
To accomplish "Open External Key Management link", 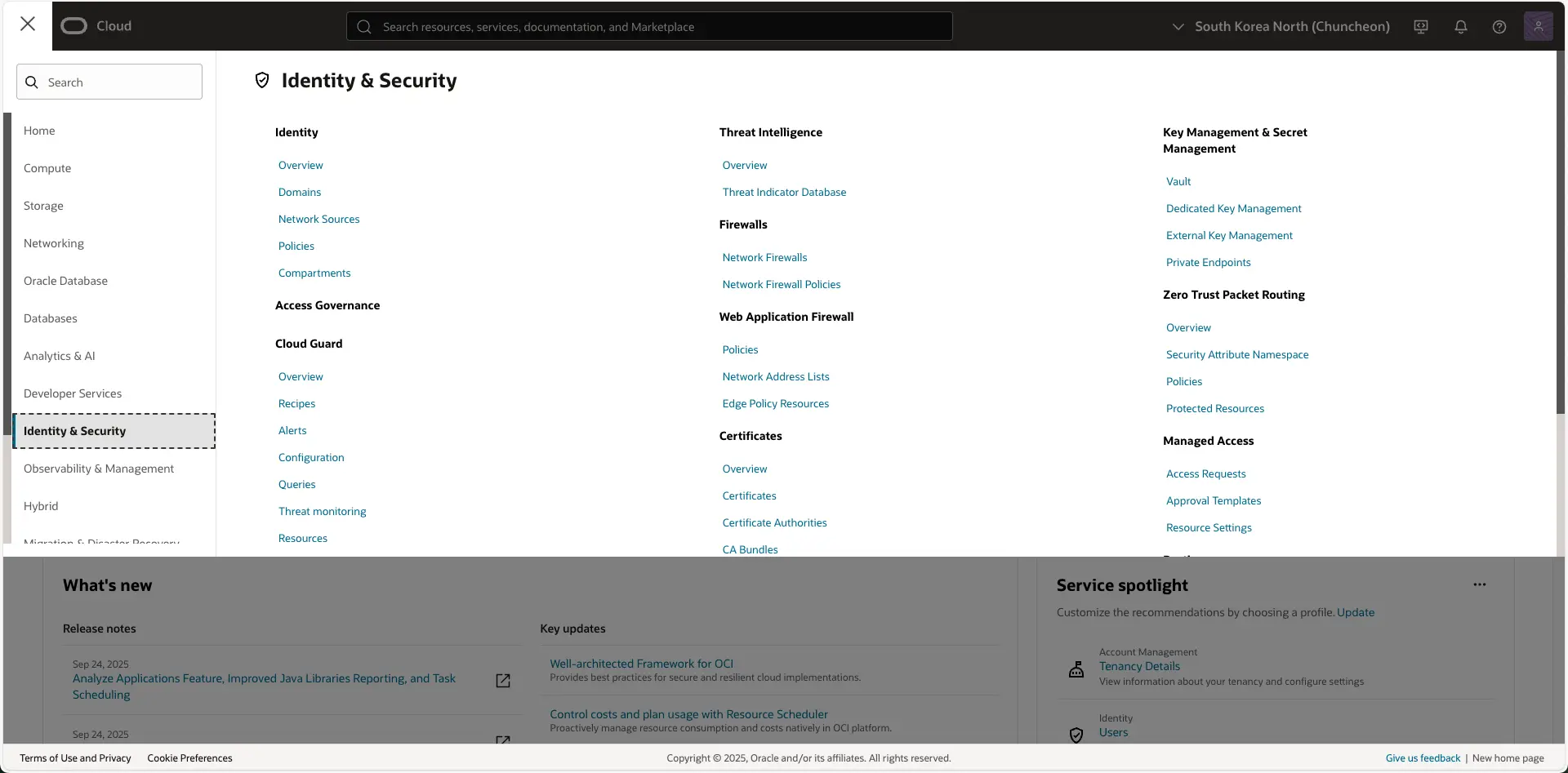I will [x=1229, y=235].
